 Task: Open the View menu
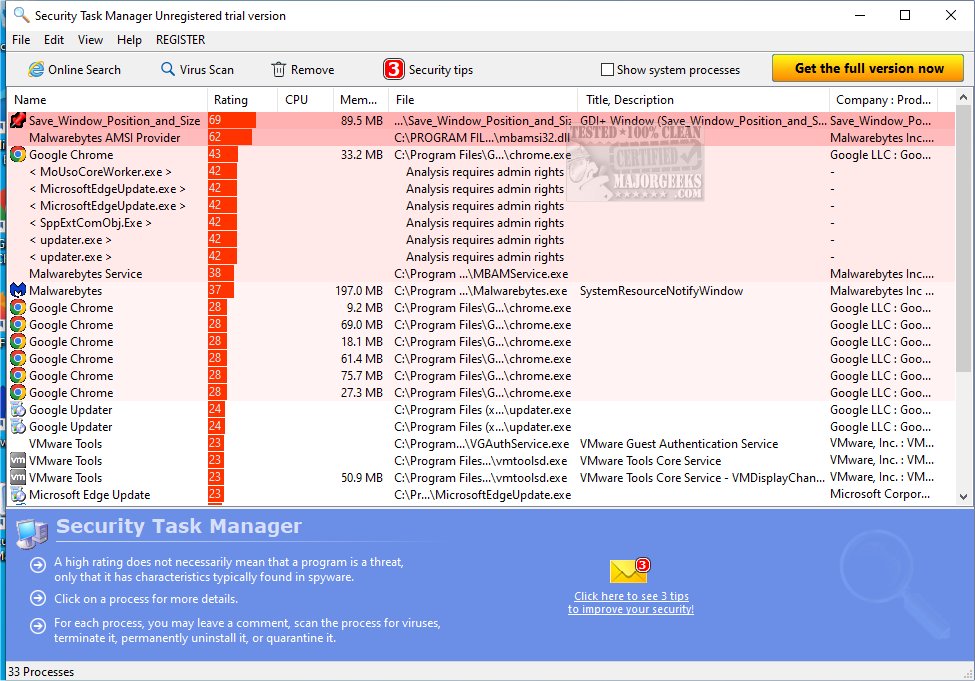tap(90, 40)
